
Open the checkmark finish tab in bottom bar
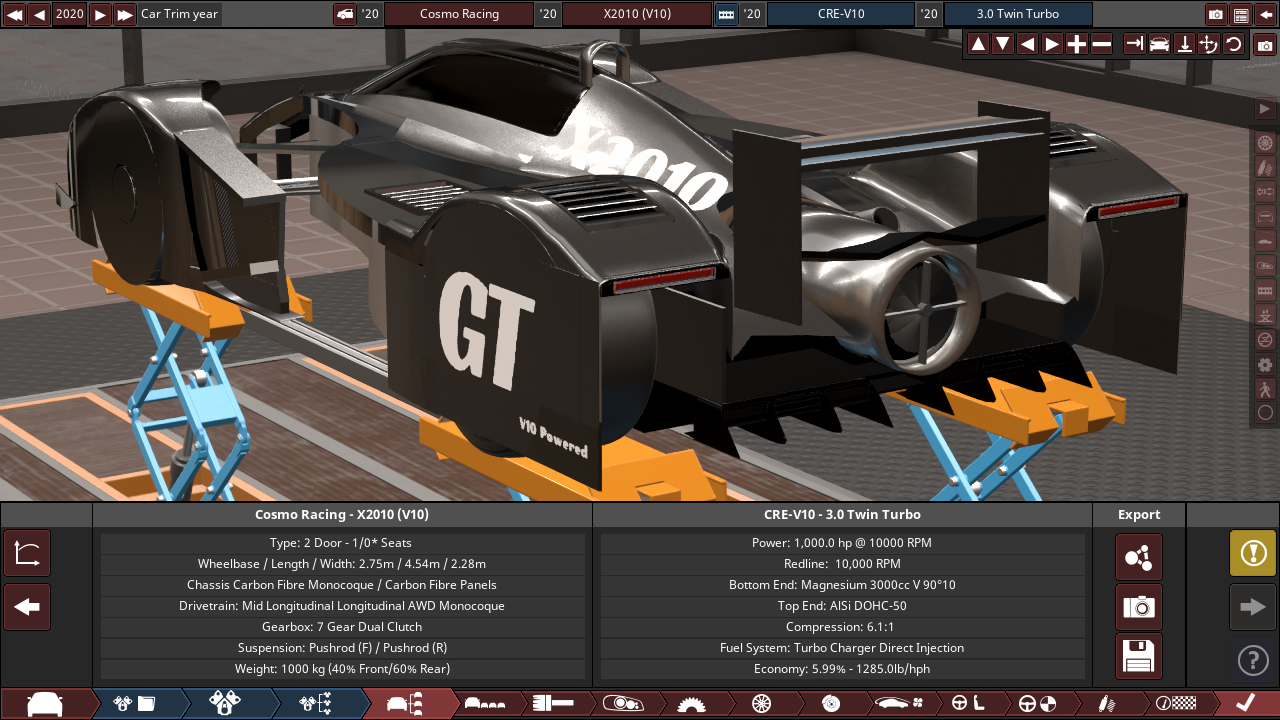click(x=1245, y=704)
